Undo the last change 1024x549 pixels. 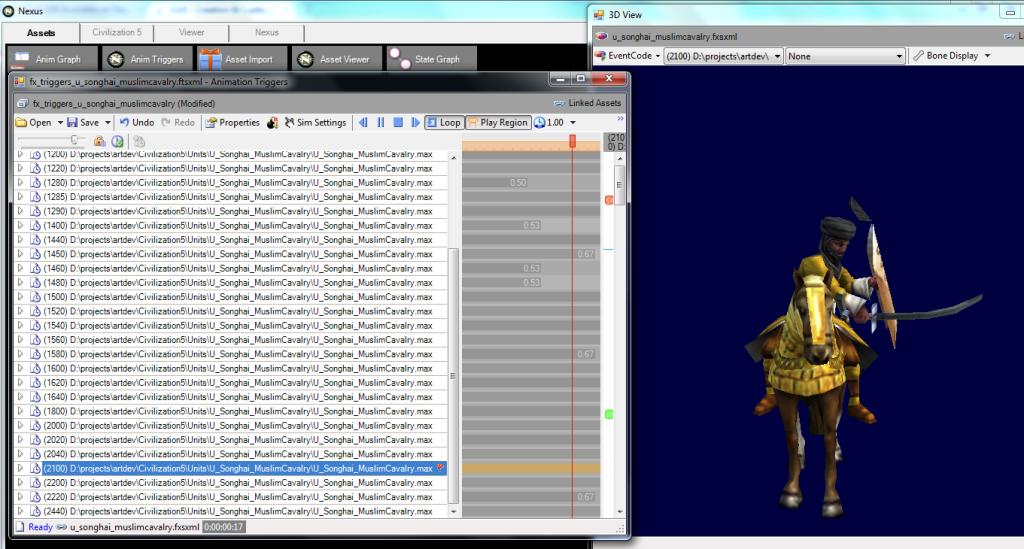136,122
